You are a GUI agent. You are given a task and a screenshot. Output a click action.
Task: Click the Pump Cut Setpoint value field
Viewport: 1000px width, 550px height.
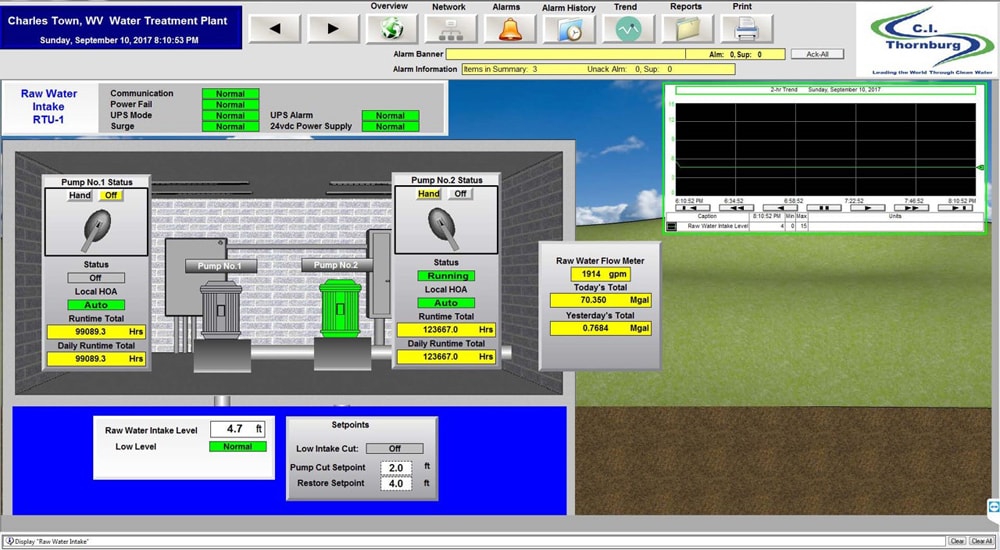394,467
